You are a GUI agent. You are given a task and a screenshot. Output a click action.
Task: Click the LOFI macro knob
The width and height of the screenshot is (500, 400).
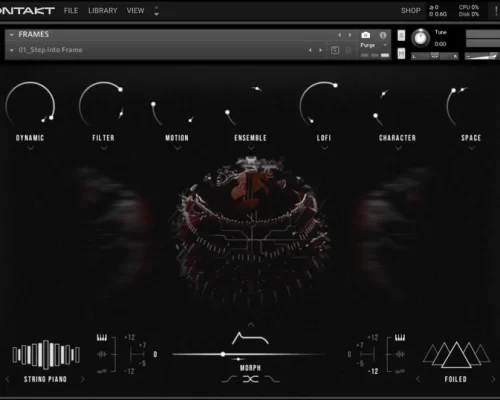(x=320, y=105)
